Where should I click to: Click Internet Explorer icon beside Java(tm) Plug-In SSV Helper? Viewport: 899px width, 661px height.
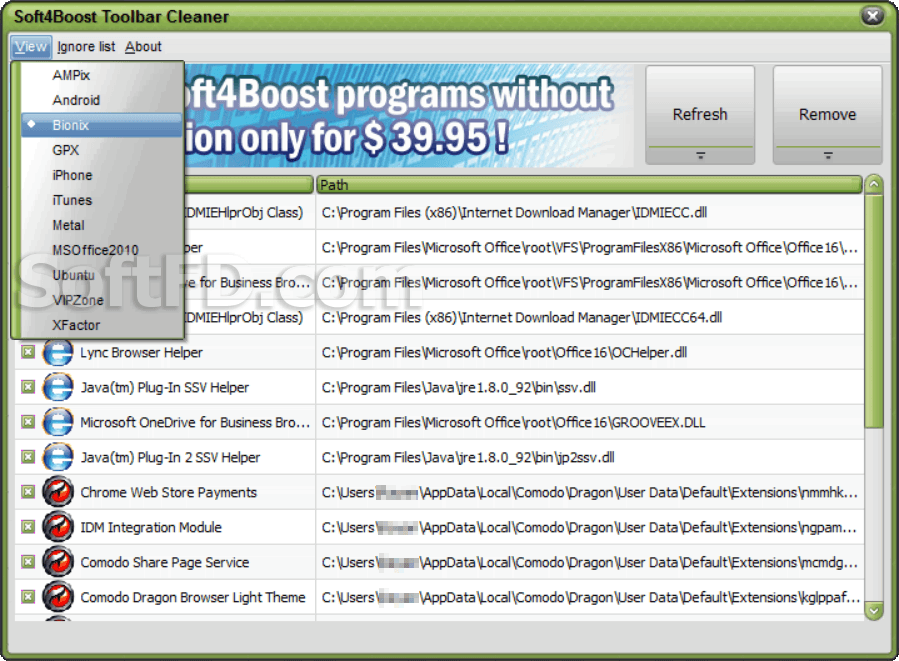click(x=58, y=387)
